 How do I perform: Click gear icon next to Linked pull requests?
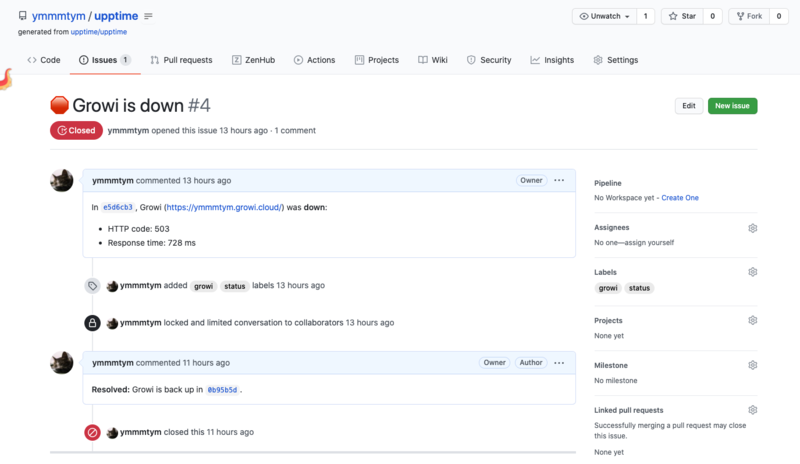point(753,410)
